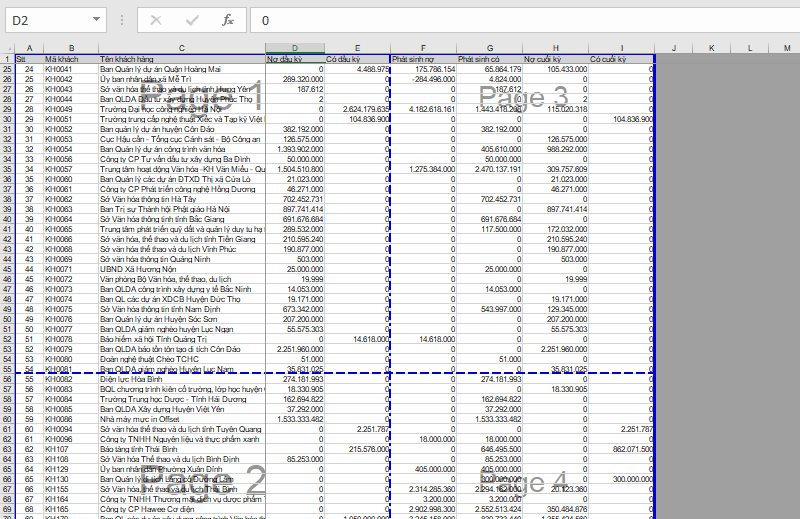Click the Cancel X icon in formula bar
The image size is (800, 519).
[x=155, y=20]
